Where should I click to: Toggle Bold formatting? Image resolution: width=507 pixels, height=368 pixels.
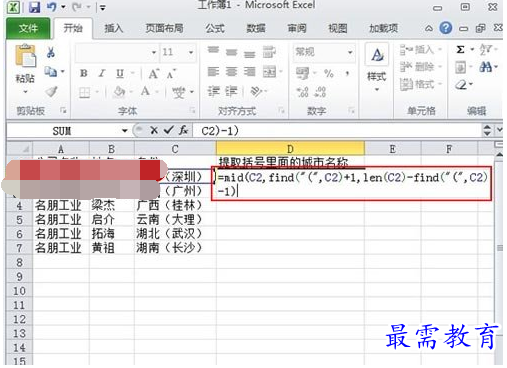84,73
